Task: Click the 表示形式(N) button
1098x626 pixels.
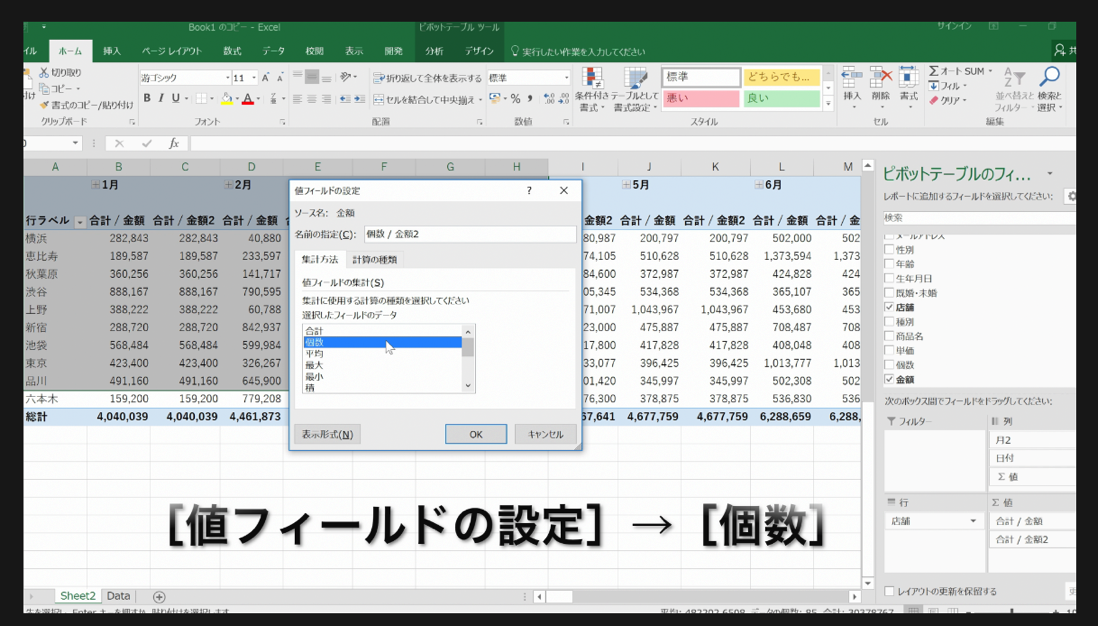Action: (x=328, y=434)
